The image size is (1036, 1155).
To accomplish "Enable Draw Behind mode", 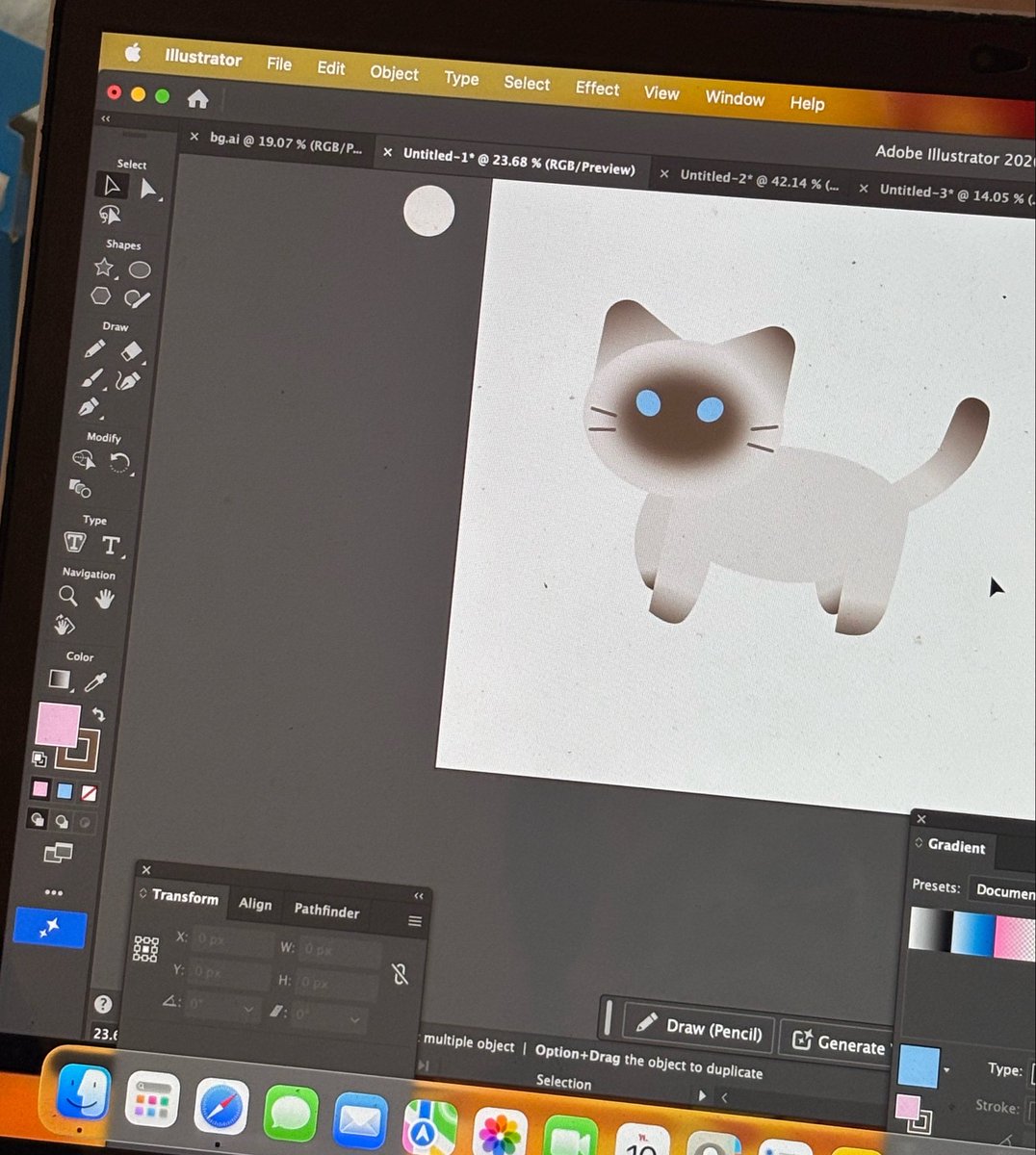I will pos(62,821).
